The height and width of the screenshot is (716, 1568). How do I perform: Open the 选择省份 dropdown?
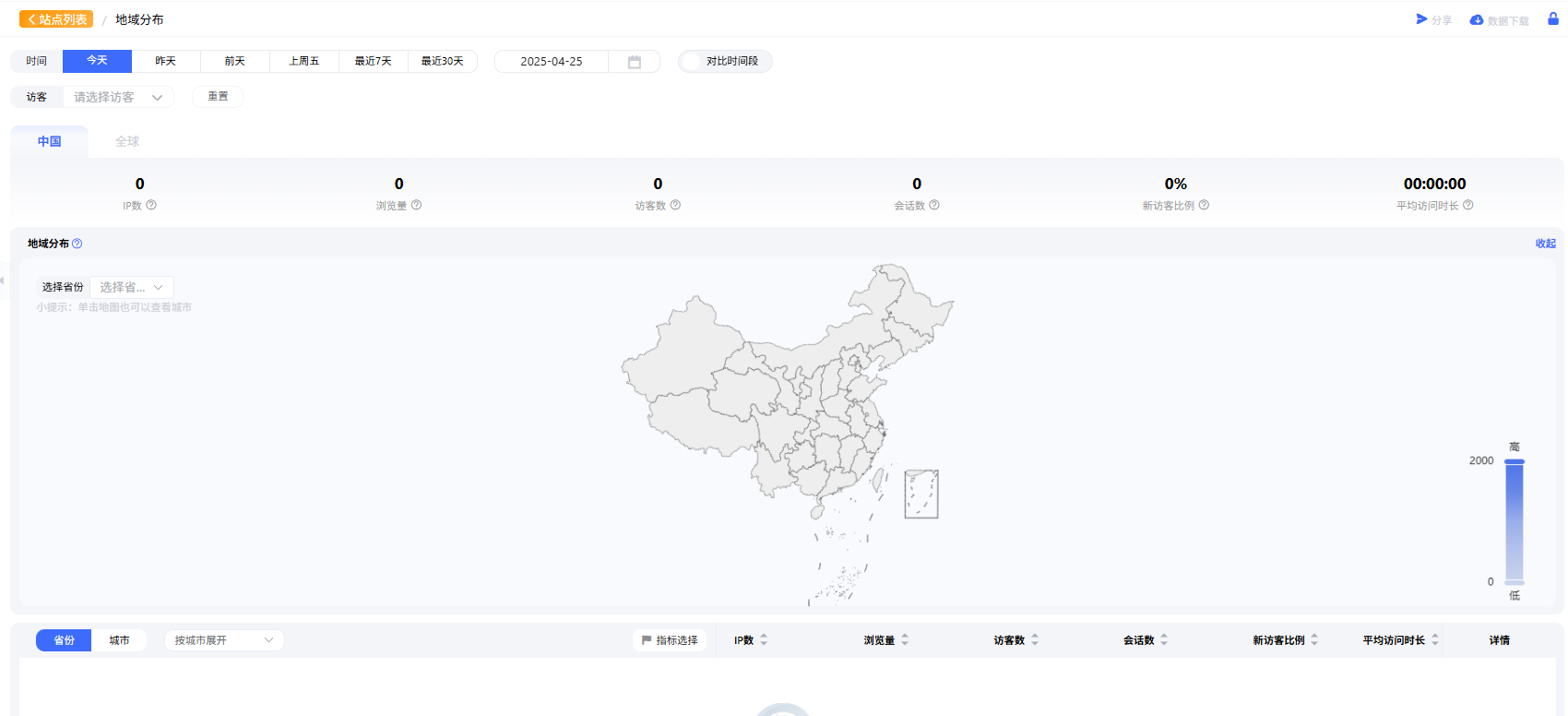pos(132,287)
